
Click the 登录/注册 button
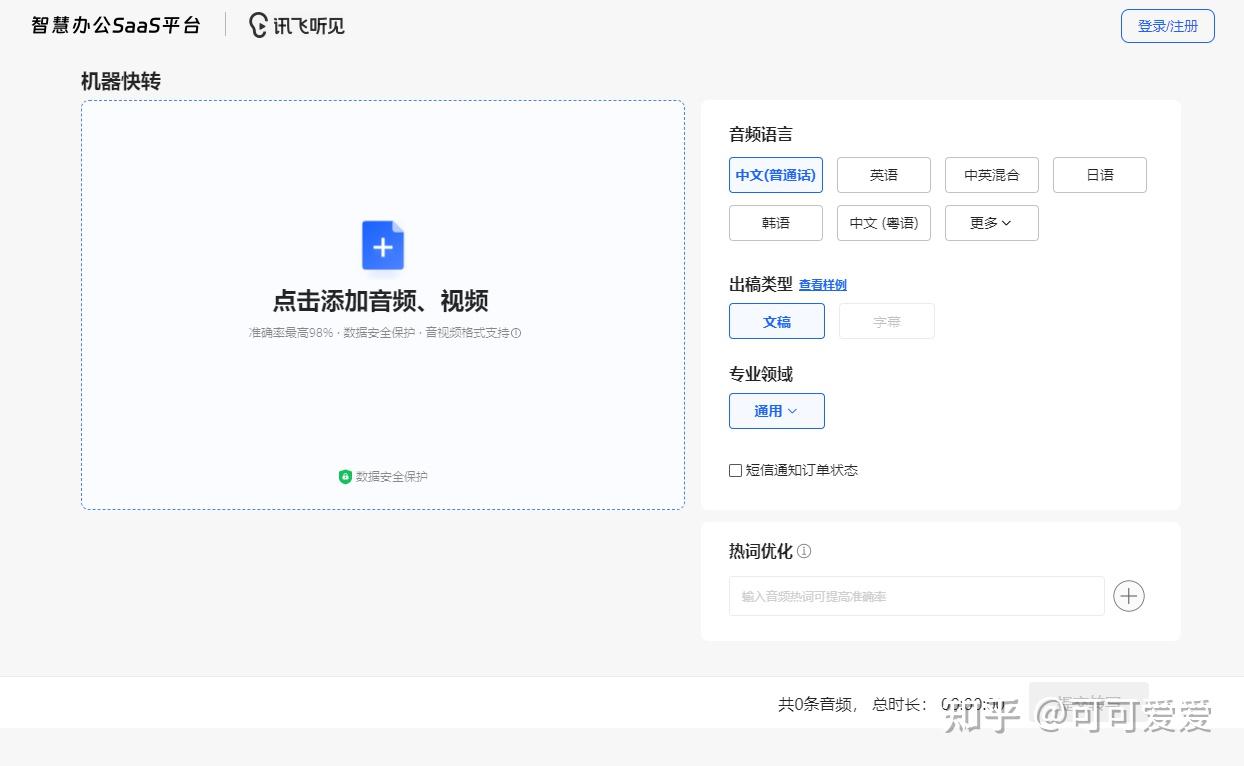1168,26
